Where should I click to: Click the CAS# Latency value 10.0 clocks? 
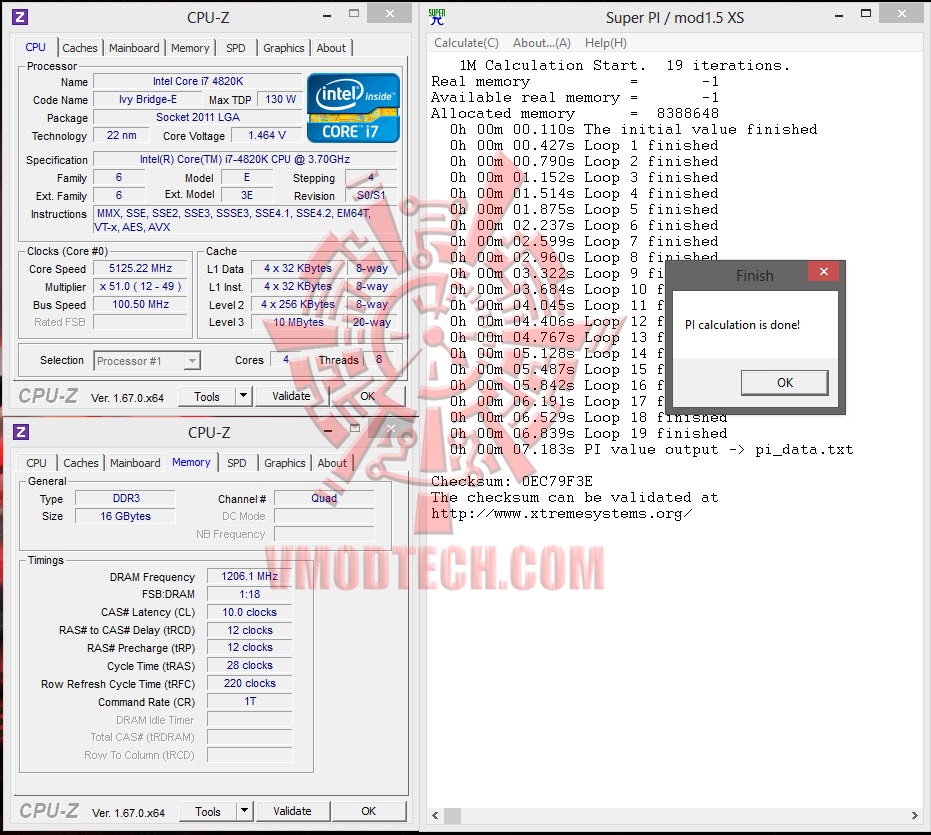coord(249,612)
